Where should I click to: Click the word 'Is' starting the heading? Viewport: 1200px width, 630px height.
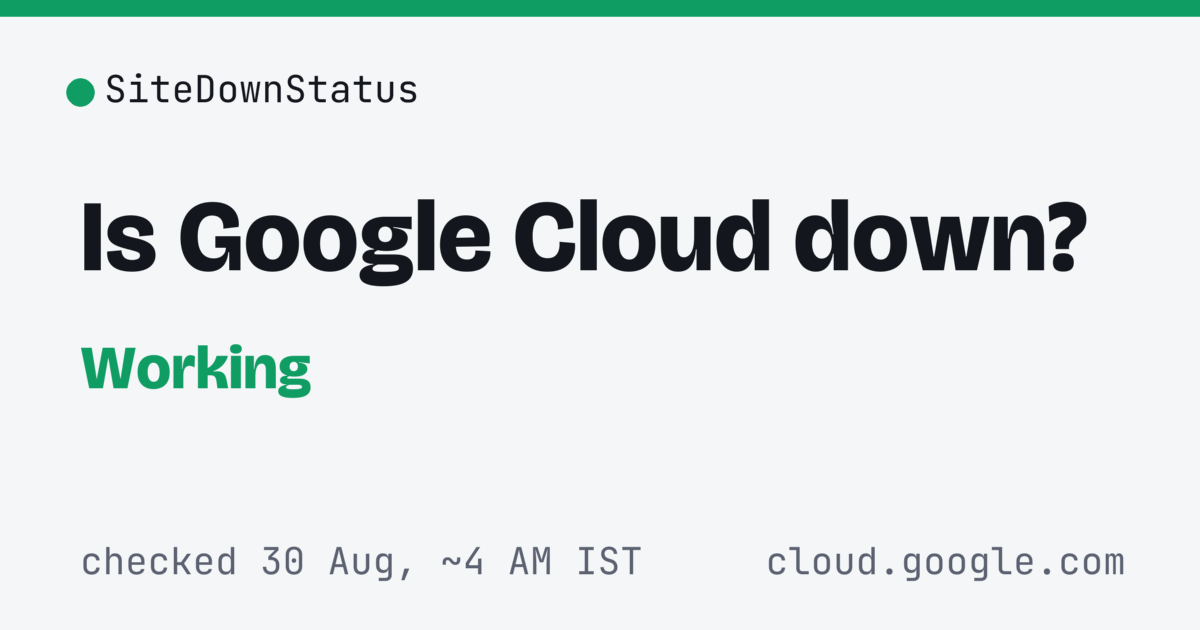(118, 239)
